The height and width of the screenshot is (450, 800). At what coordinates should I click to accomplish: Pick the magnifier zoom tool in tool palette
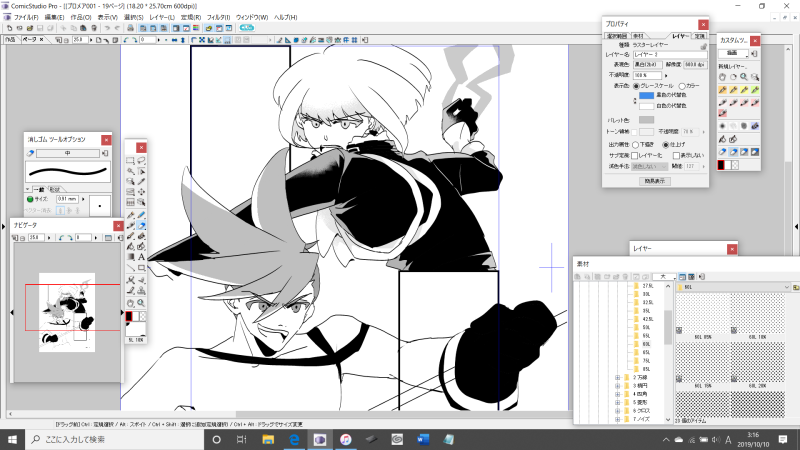(x=141, y=303)
